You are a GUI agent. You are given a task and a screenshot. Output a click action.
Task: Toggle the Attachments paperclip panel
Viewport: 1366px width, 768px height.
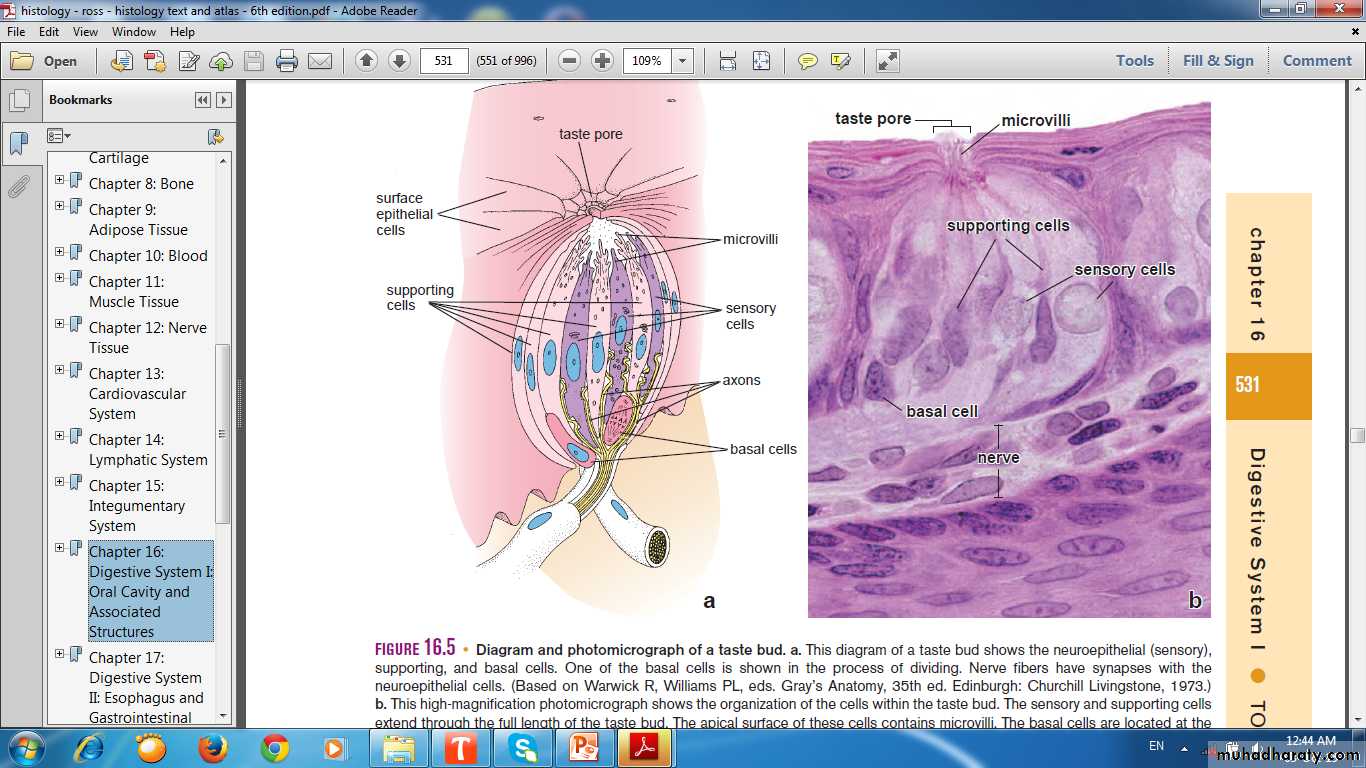[18, 187]
